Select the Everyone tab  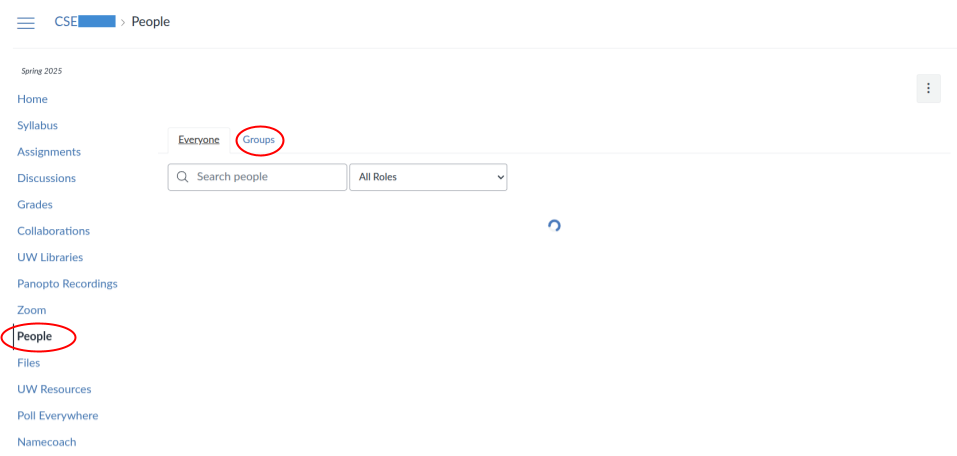click(198, 140)
